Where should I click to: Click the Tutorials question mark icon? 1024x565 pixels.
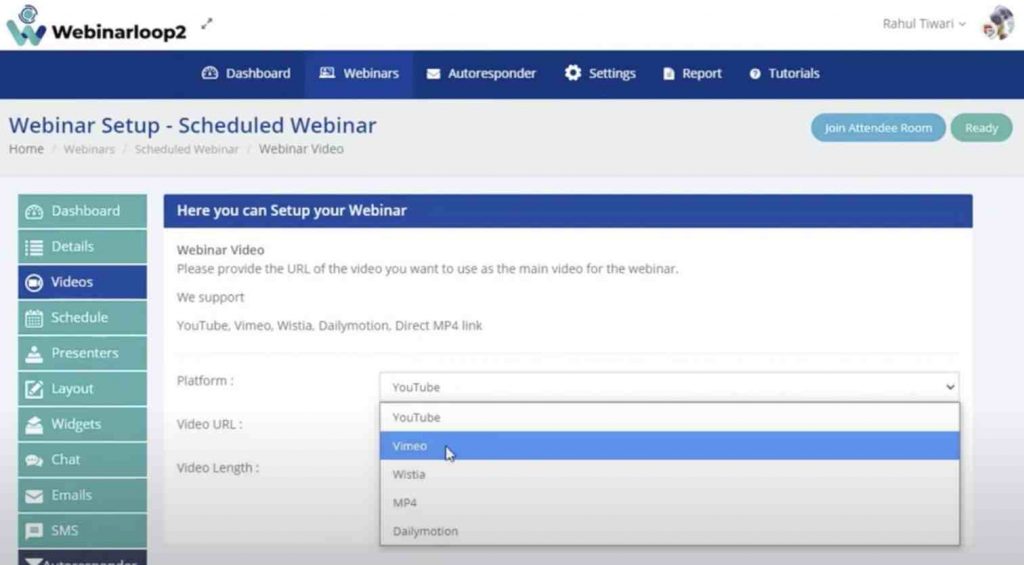pyautogui.click(x=755, y=74)
